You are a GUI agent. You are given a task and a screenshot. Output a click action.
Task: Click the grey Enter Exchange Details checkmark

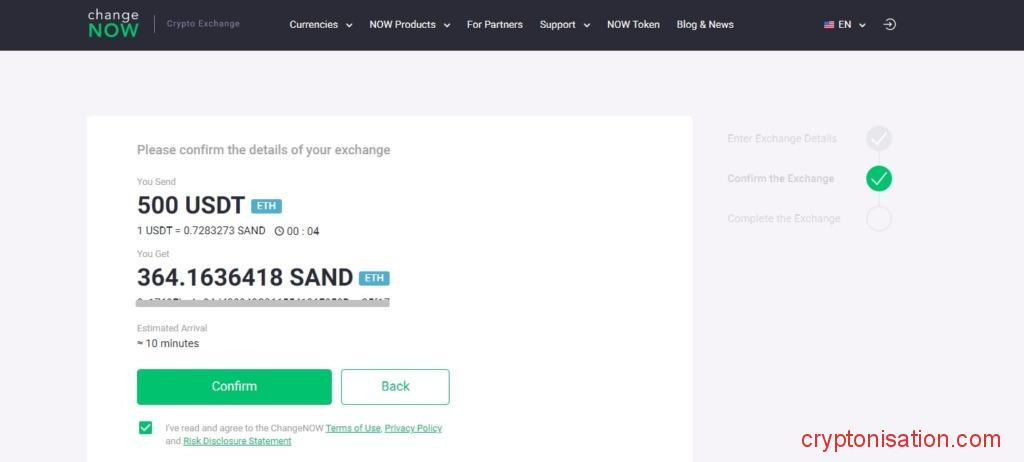[x=879, y=138]
